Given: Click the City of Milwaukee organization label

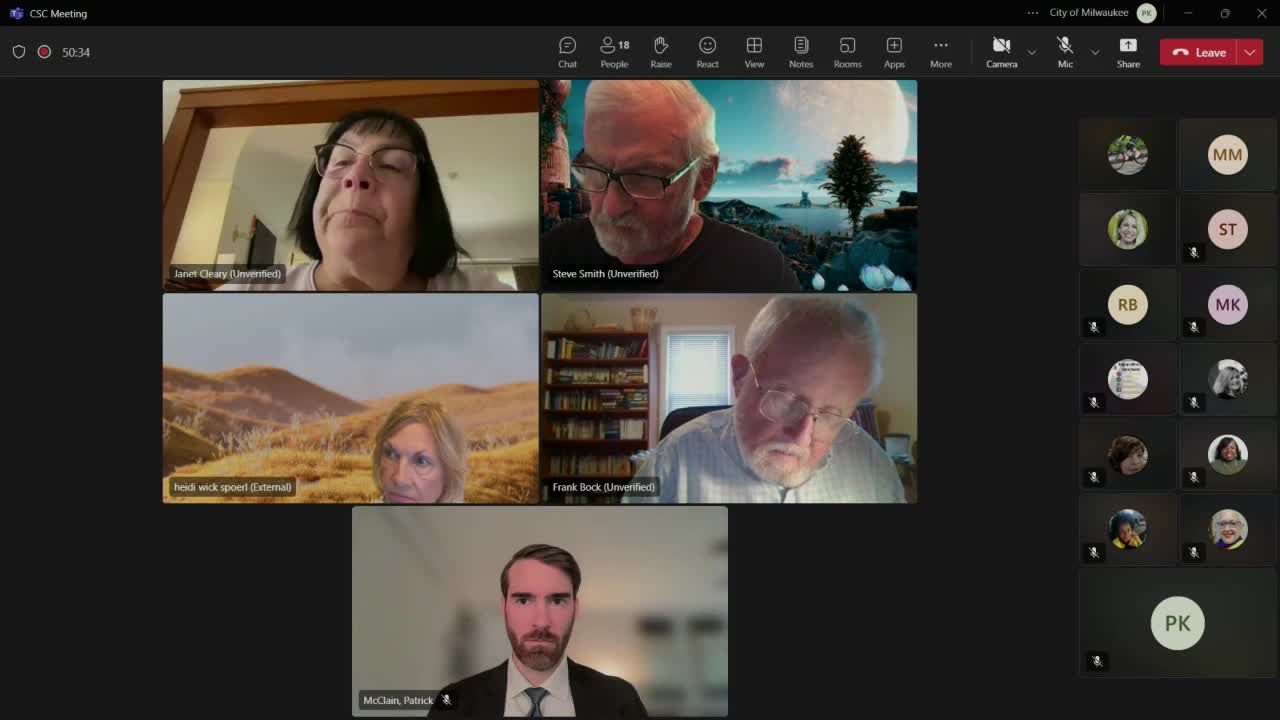Looking at the screenshot, I should (1089, 13).
